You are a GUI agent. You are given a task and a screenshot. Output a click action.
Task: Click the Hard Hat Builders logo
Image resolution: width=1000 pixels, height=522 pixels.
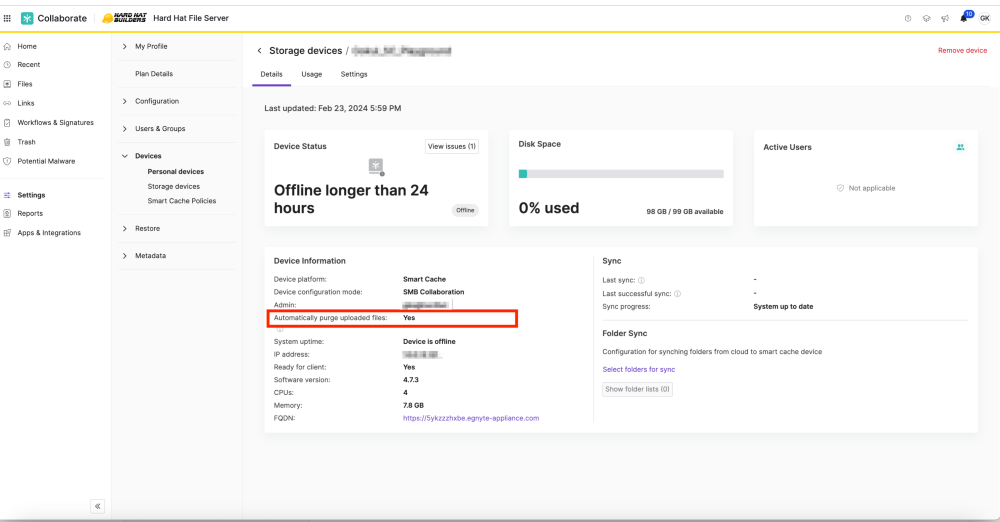click(124, 18)
